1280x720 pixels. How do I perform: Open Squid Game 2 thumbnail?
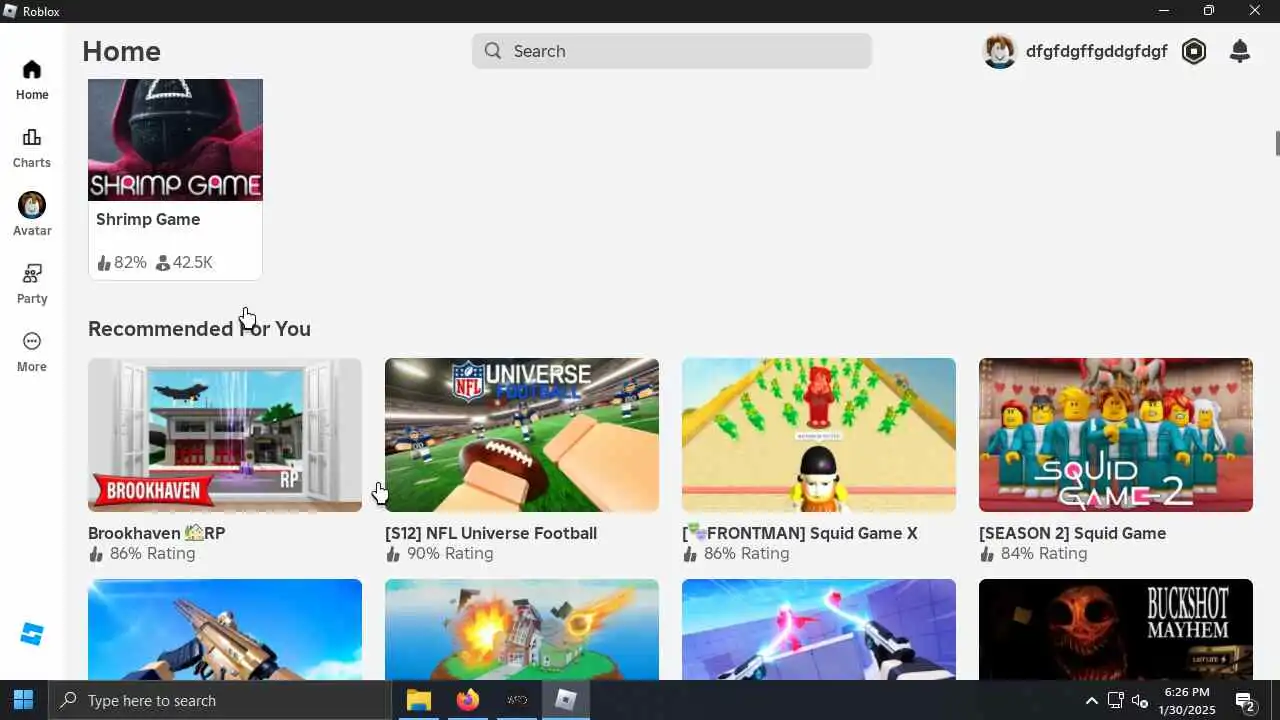(1116, 435)
